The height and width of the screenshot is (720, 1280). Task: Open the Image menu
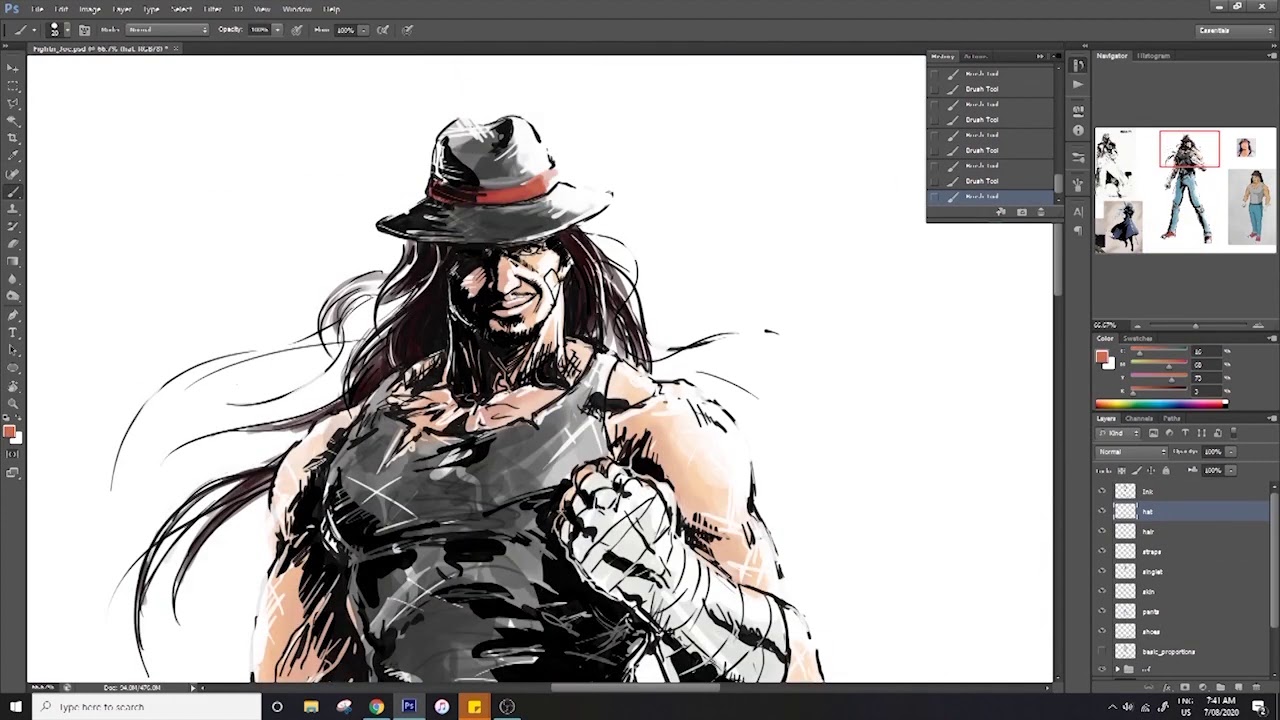(x=90, y=9)
